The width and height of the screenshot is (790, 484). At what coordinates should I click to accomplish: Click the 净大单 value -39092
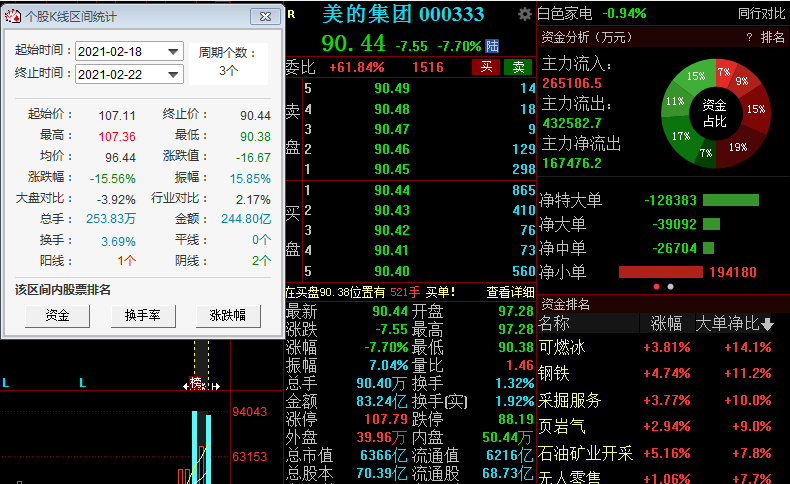pos(674,224)
